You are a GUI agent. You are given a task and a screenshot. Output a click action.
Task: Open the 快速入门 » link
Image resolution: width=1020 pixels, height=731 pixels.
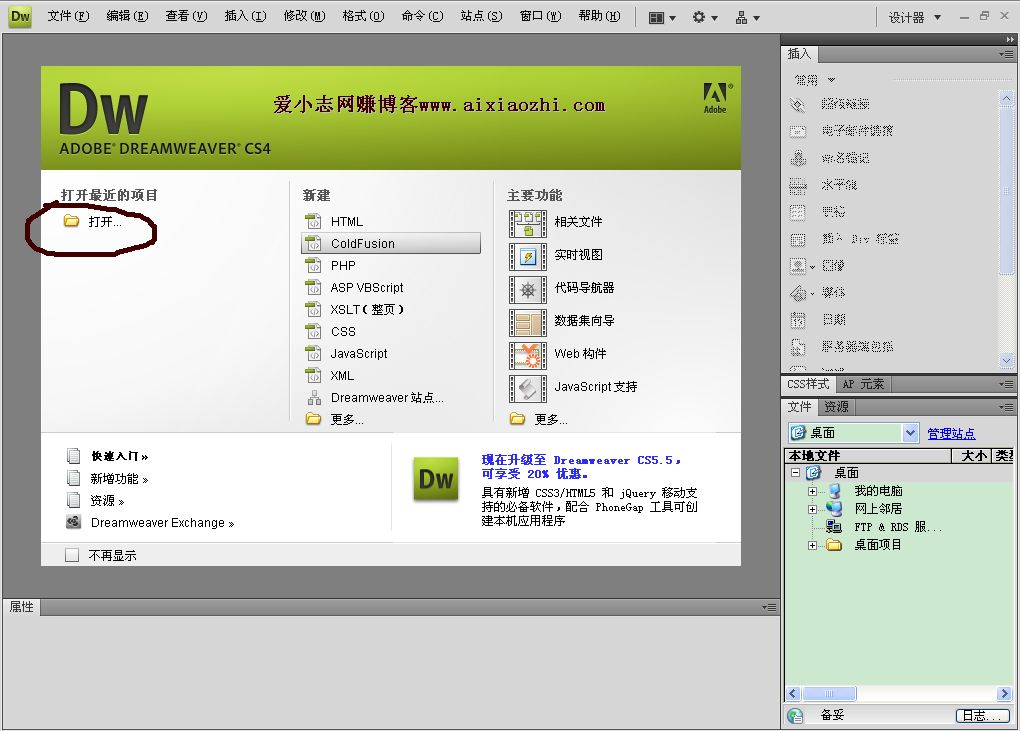(x=120, y=457)
